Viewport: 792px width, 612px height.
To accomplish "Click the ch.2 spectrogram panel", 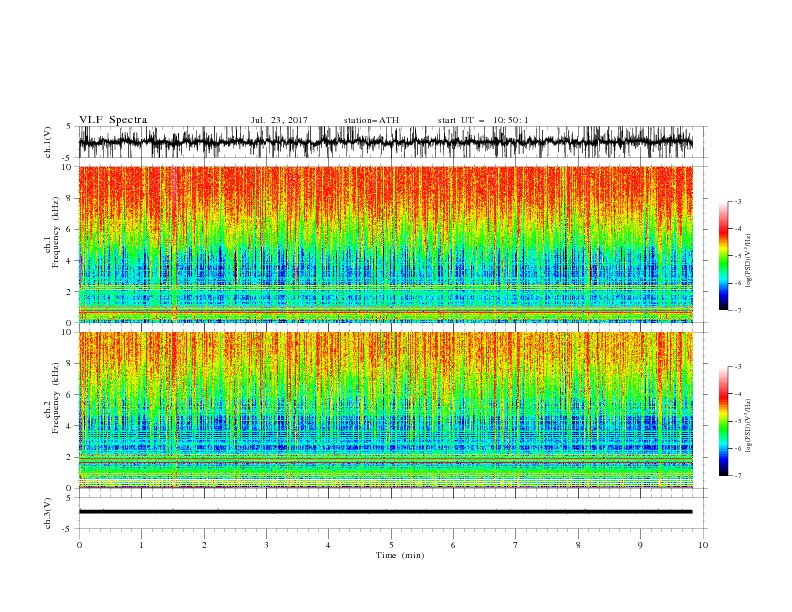I will (x=385, y=410).
